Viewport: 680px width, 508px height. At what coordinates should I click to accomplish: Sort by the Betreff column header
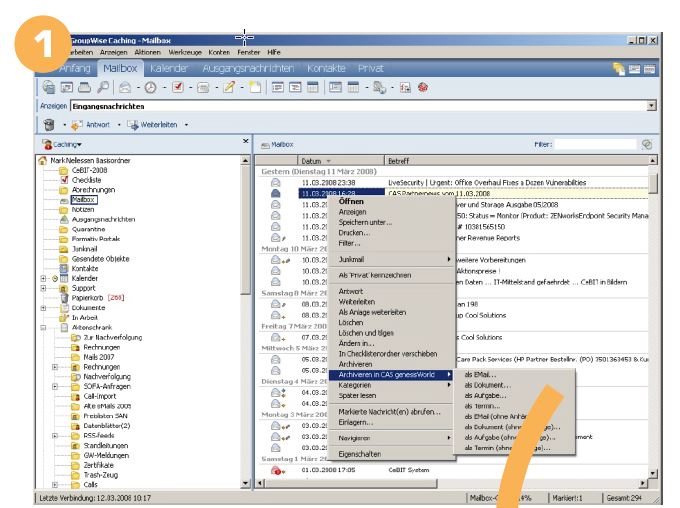pyautogui.click(x=516, y=161)
